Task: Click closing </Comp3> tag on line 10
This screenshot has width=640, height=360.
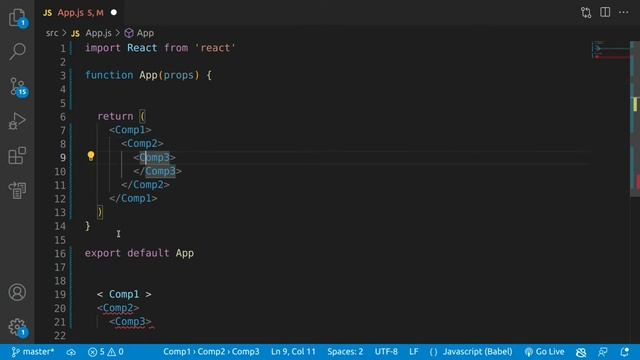Action: [x=158, y=171]
